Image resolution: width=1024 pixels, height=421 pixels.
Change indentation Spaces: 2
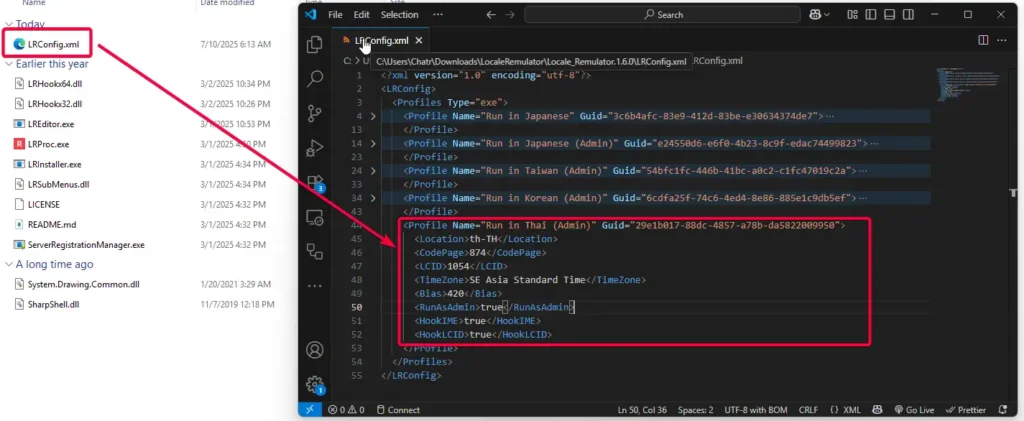695,410
